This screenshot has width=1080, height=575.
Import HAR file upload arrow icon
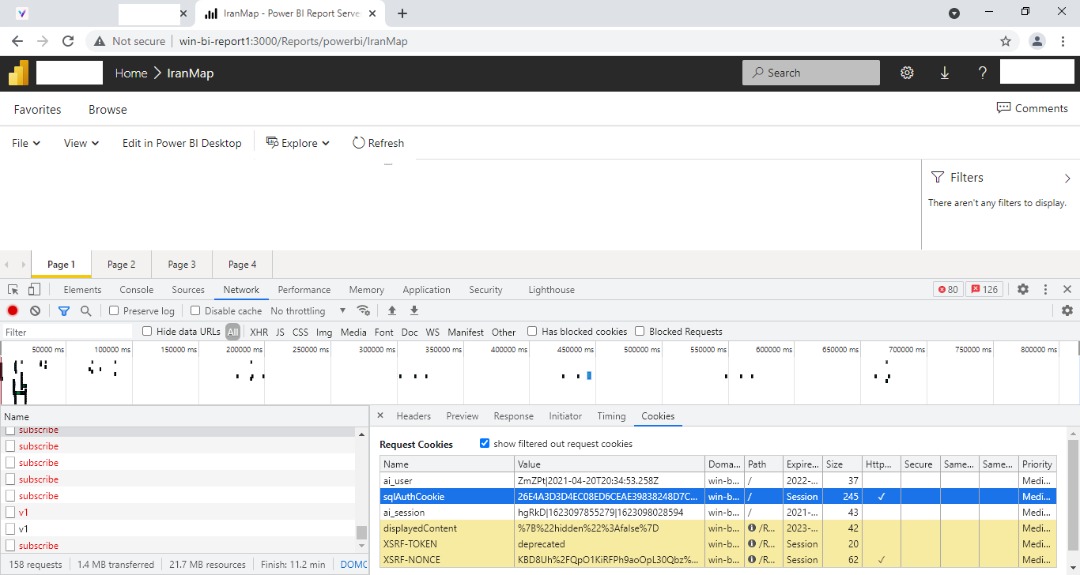click(392, 311)
